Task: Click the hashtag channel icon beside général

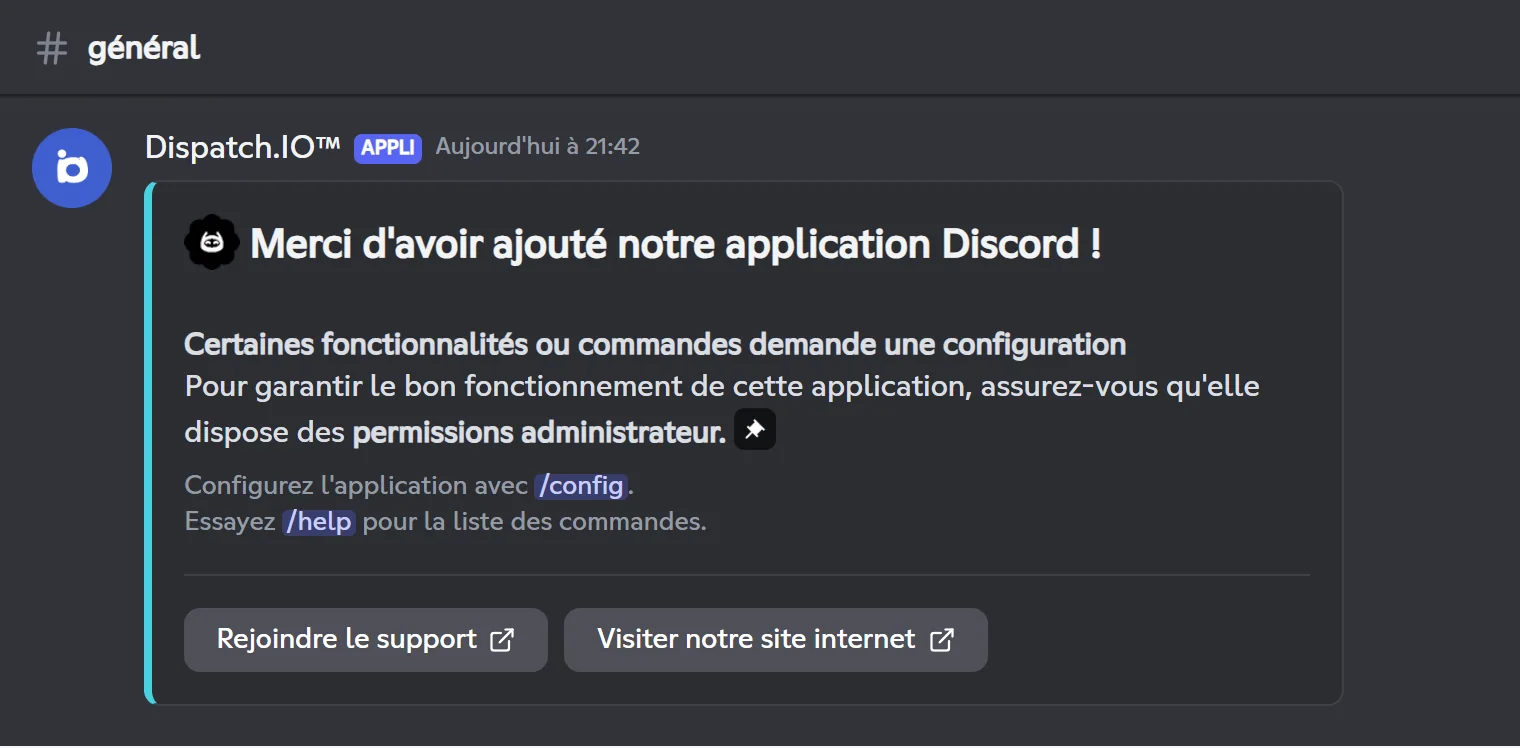Action: tap(52, 48)
